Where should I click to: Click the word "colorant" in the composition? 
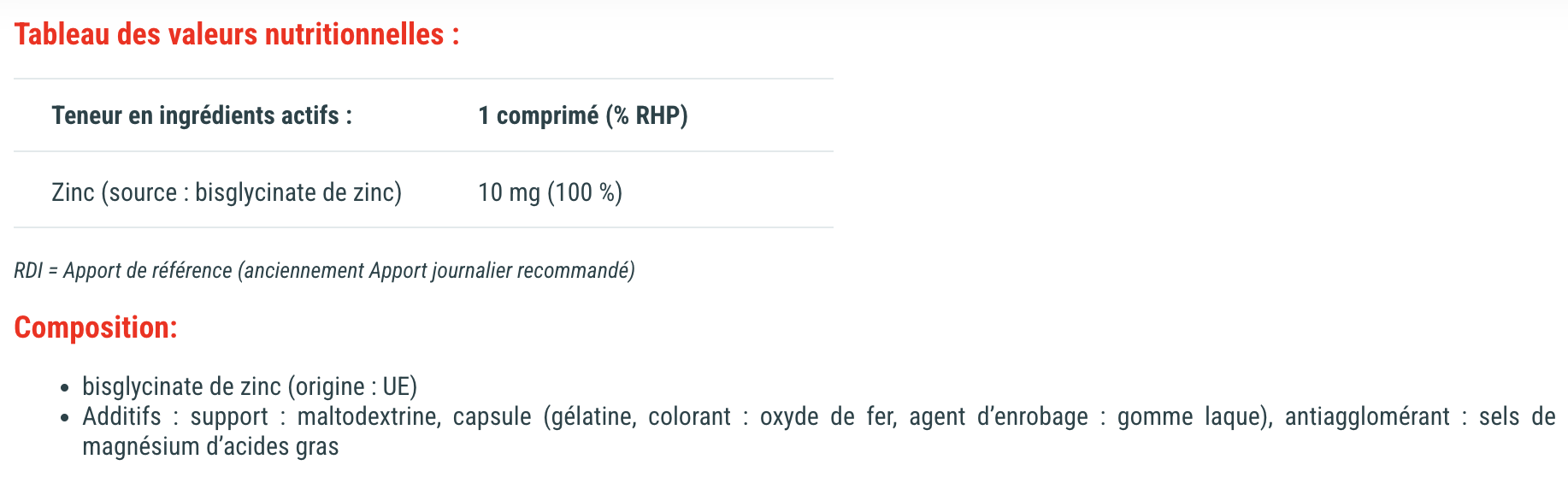(x=689, y=416)
